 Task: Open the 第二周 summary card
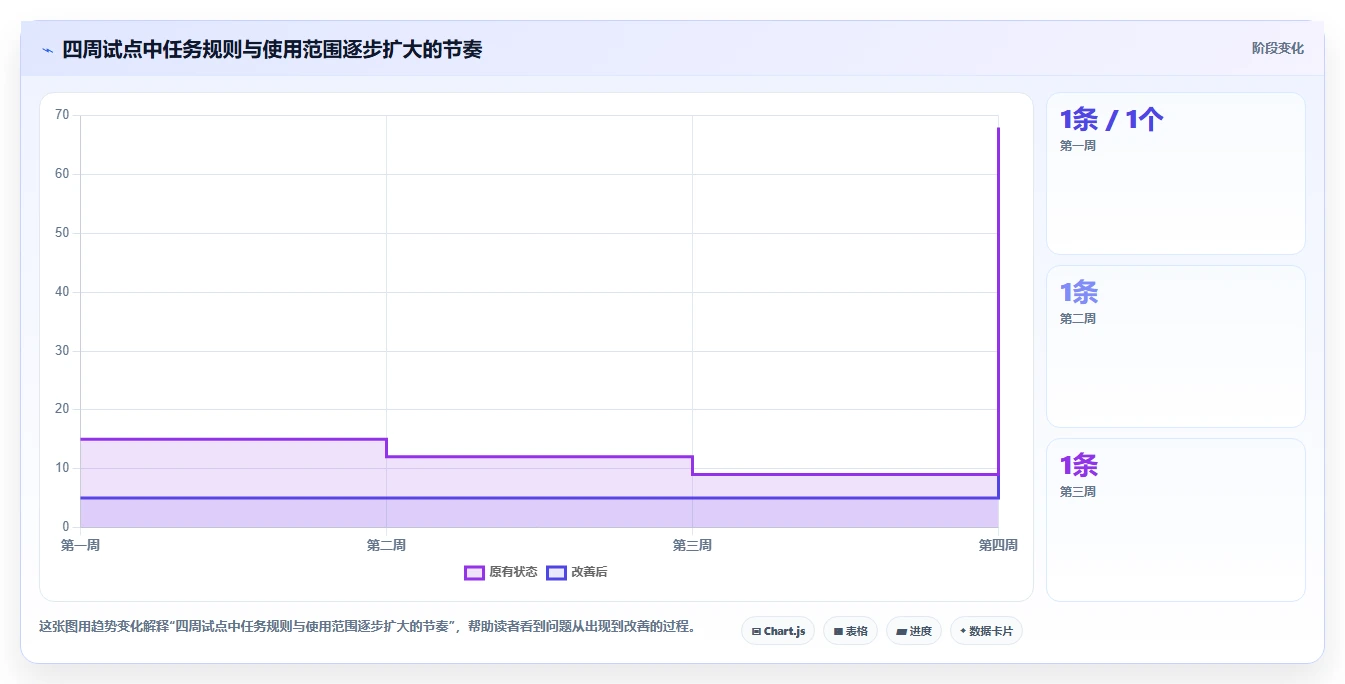(x=1175, y=347)
